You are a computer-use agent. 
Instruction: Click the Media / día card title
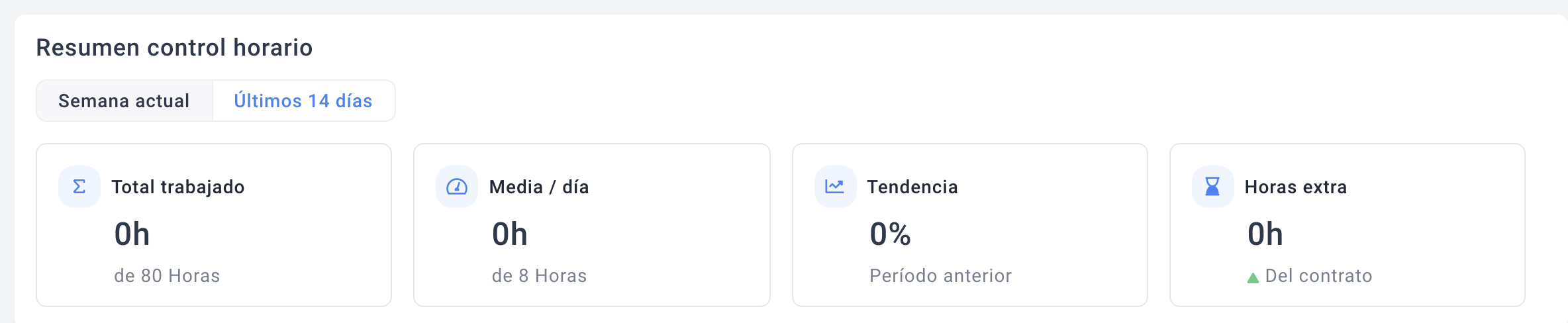(539, 187)
